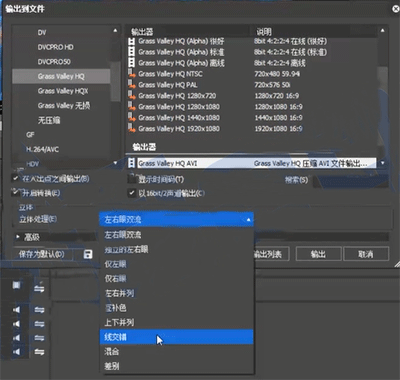The image size is (400, 380).
Task: Collapse the 左右眼双流 stereo processing combo box
Action: click(177, 220)
